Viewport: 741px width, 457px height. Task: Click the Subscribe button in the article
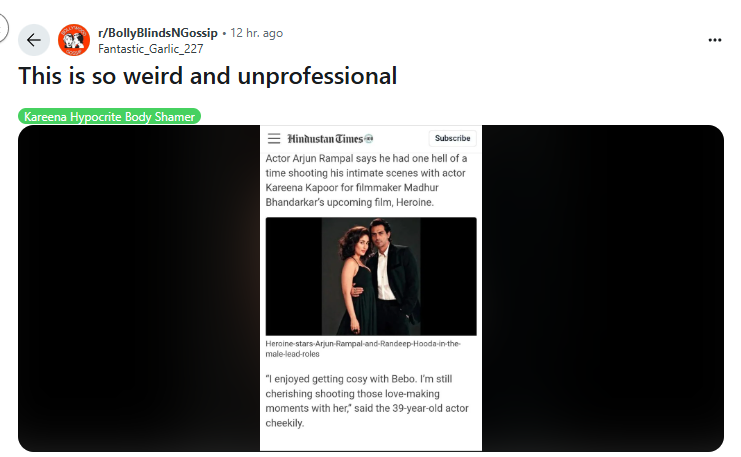coord(452,138)
